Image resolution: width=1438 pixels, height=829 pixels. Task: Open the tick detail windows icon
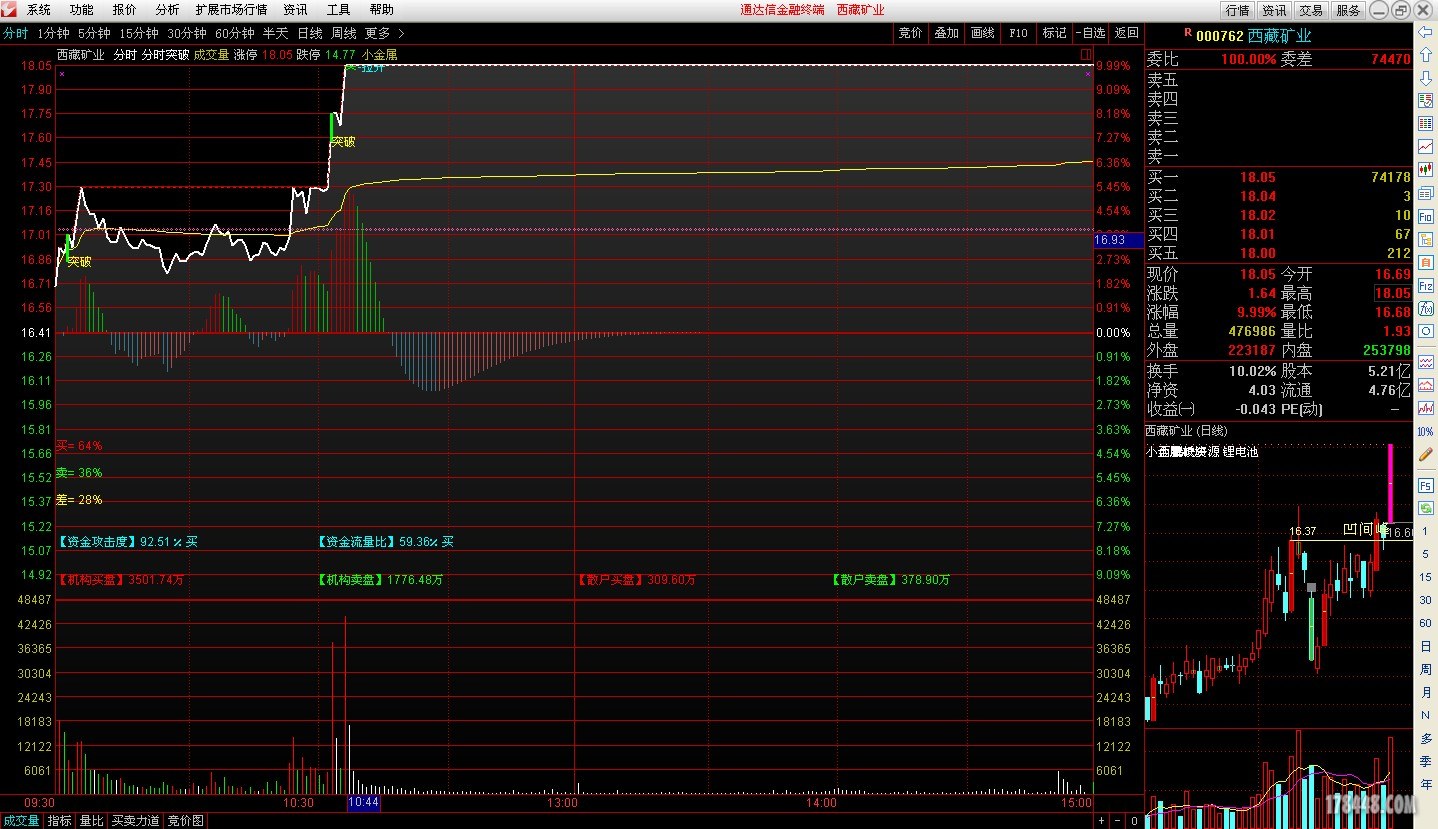click(1425, 193)
